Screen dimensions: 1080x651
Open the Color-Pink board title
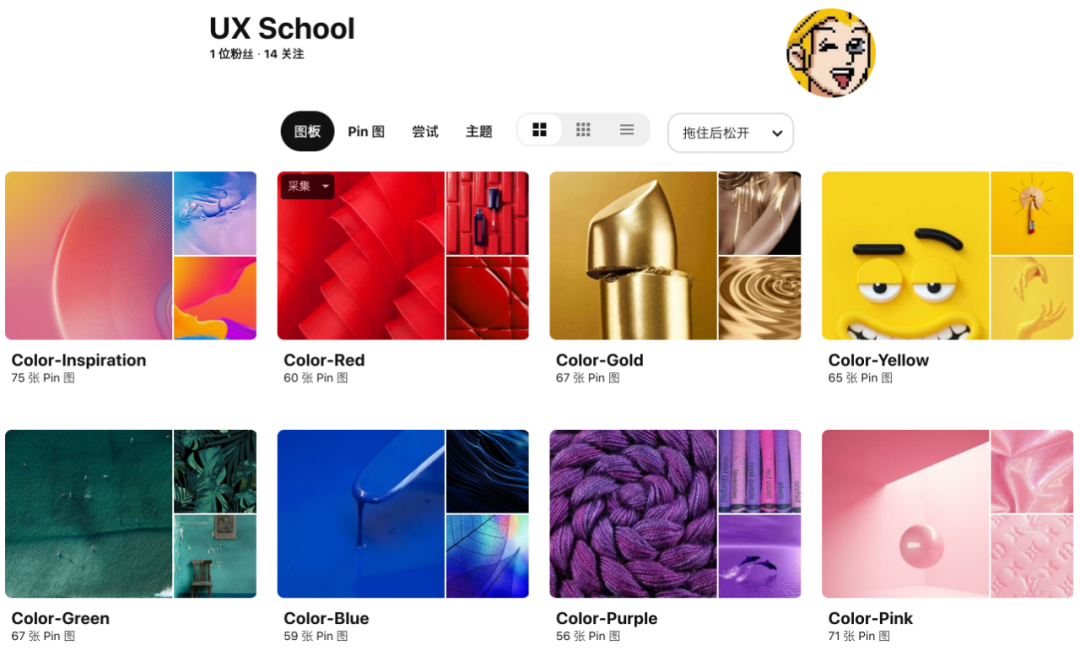point(870,618)
